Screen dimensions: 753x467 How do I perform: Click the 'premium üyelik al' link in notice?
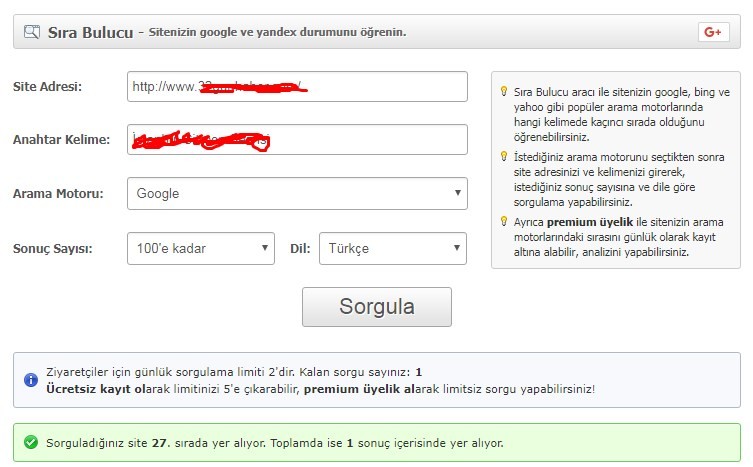359,389
